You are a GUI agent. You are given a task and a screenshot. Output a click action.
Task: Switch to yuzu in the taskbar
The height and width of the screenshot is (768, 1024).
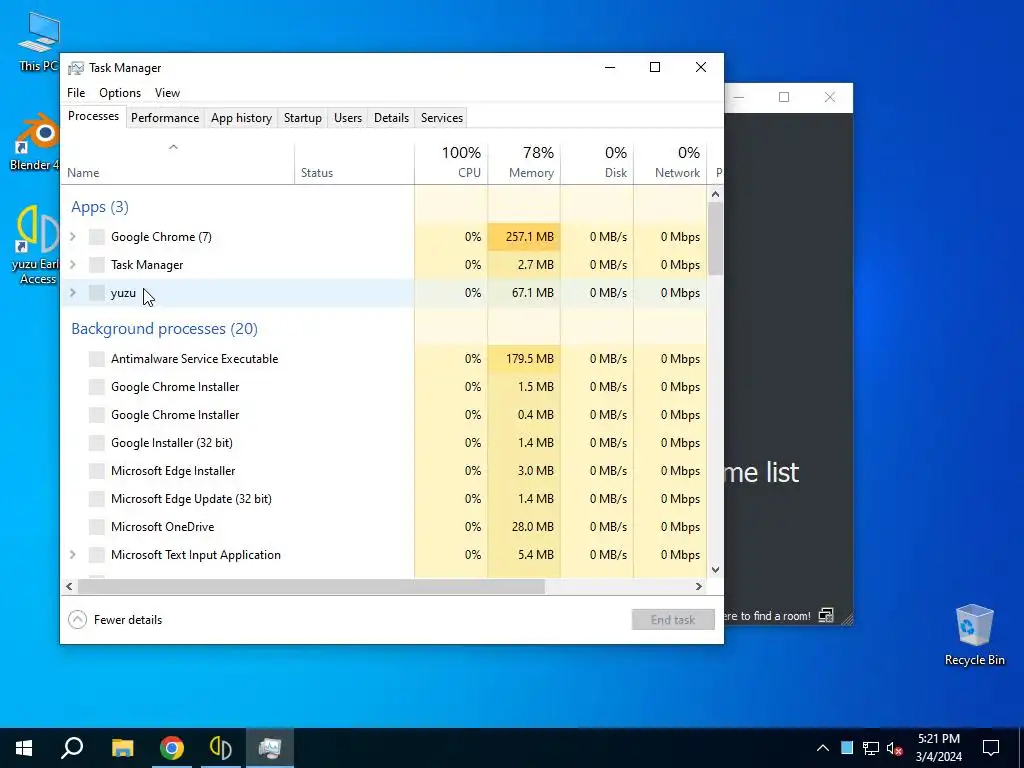click(x=221, y=748)
